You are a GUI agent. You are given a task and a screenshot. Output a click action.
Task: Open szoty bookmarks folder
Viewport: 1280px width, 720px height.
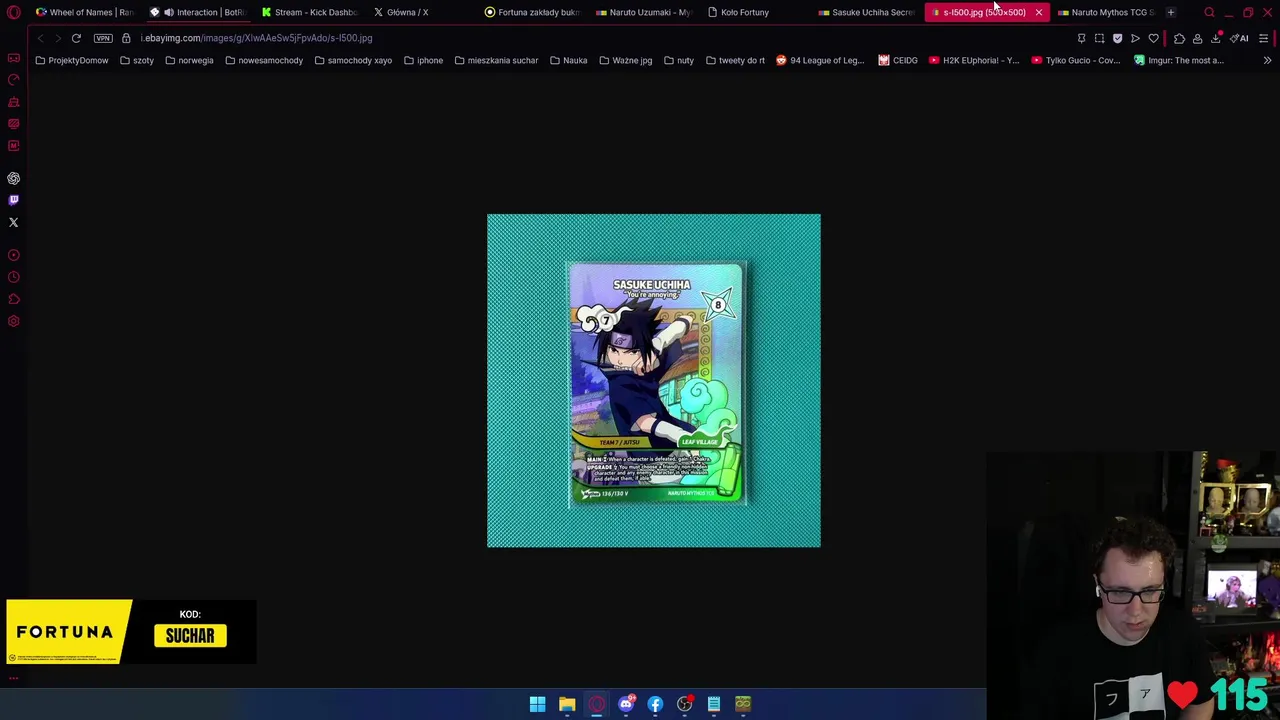pos(137,60)
